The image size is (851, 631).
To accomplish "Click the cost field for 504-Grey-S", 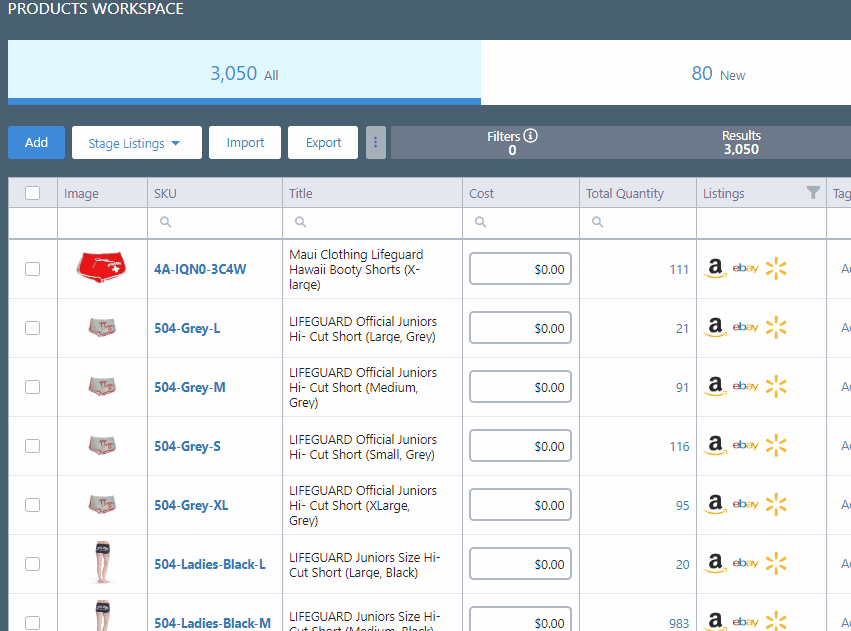I will (x=520, y=446).
